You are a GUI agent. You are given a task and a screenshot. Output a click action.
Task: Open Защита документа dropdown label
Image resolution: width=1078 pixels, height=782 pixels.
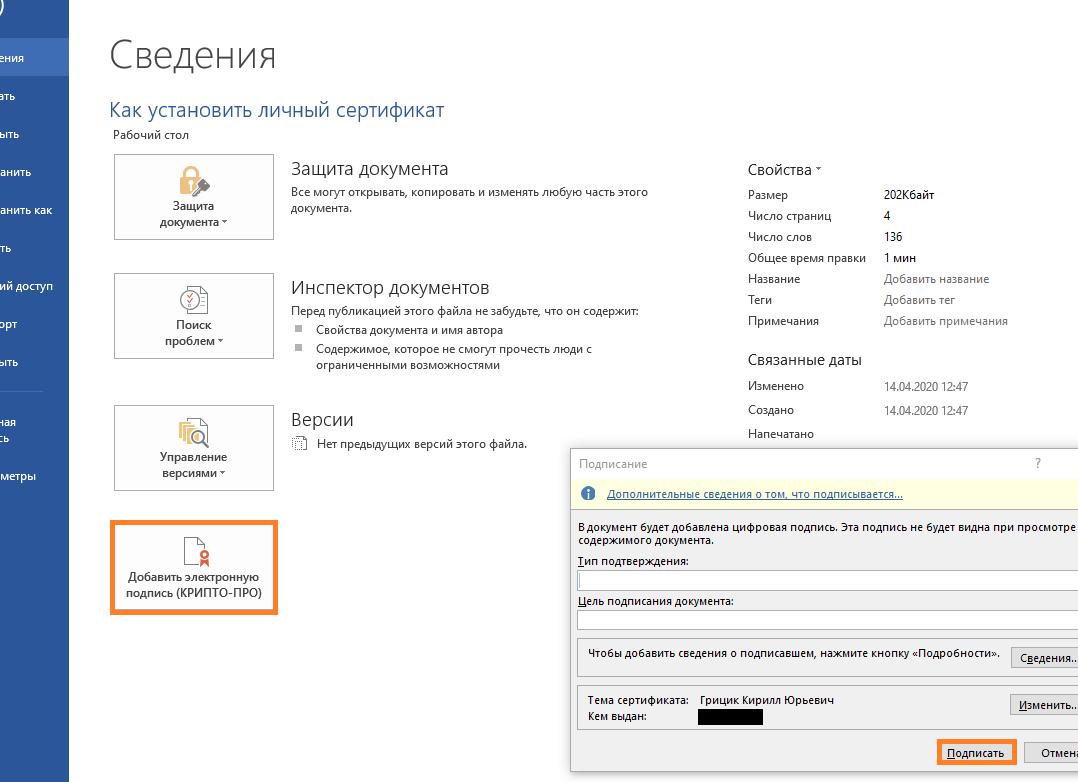pos(193,214)
